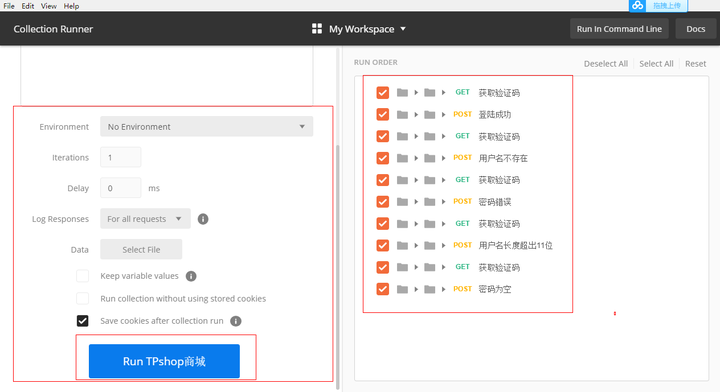Screen dimensions: 720x392
Task: Start the run with Run TPshop商城
Action: coord(164,361)
